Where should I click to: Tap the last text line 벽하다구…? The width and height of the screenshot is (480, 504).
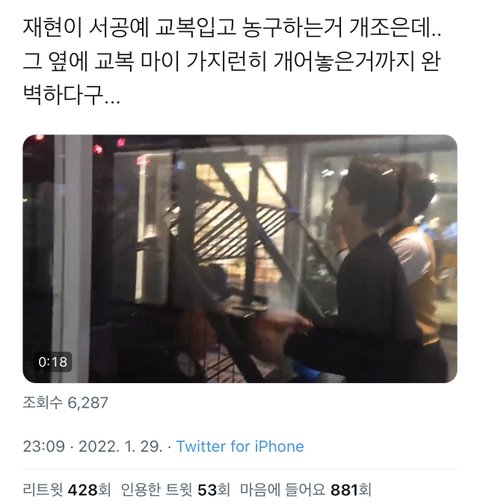pyautogui.click(x=71, y=94)
